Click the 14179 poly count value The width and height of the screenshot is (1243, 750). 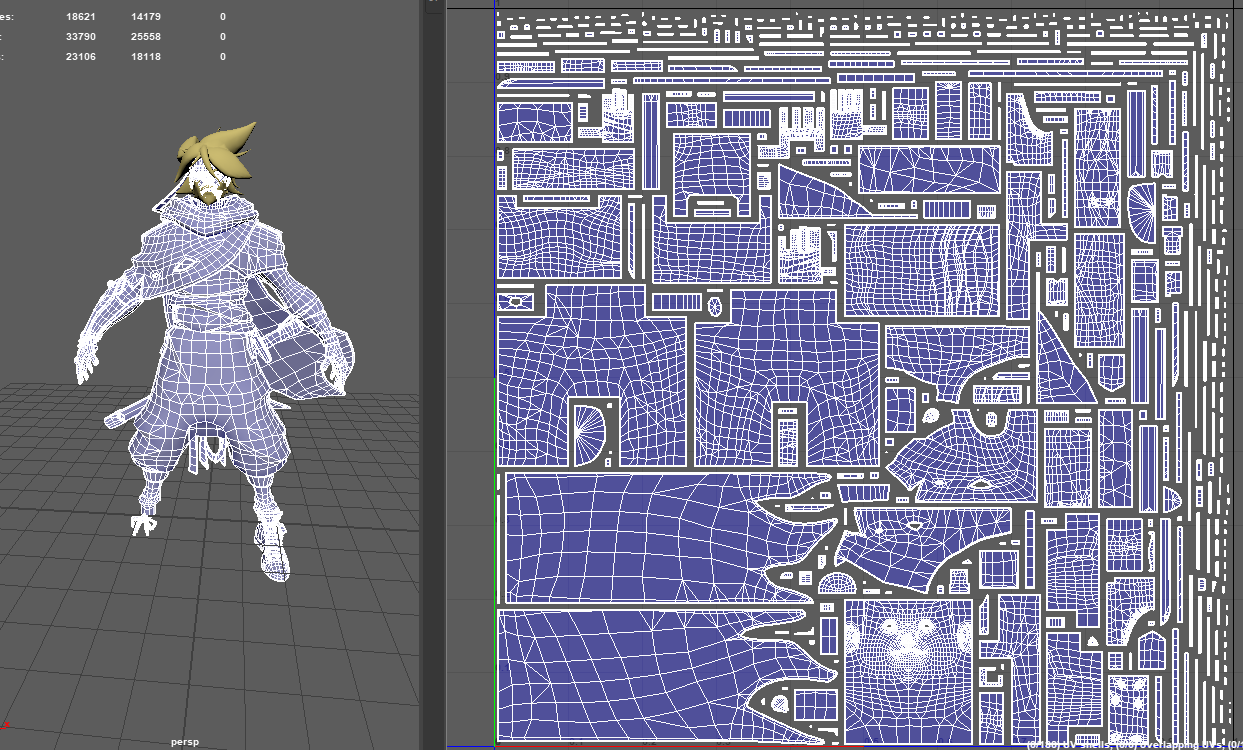click(x=146, y=17)
